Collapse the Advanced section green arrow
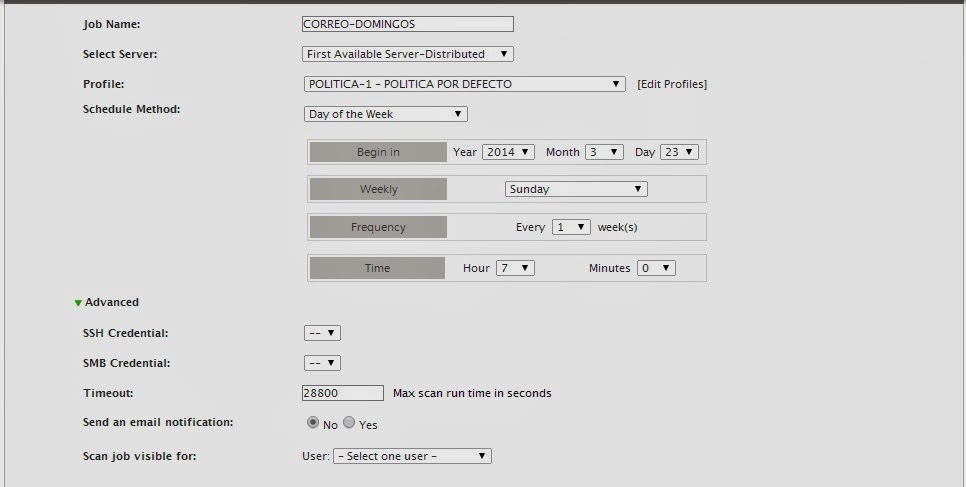This screenshot has height=487, width=966. pyautogui.click(x=78, y=303)
